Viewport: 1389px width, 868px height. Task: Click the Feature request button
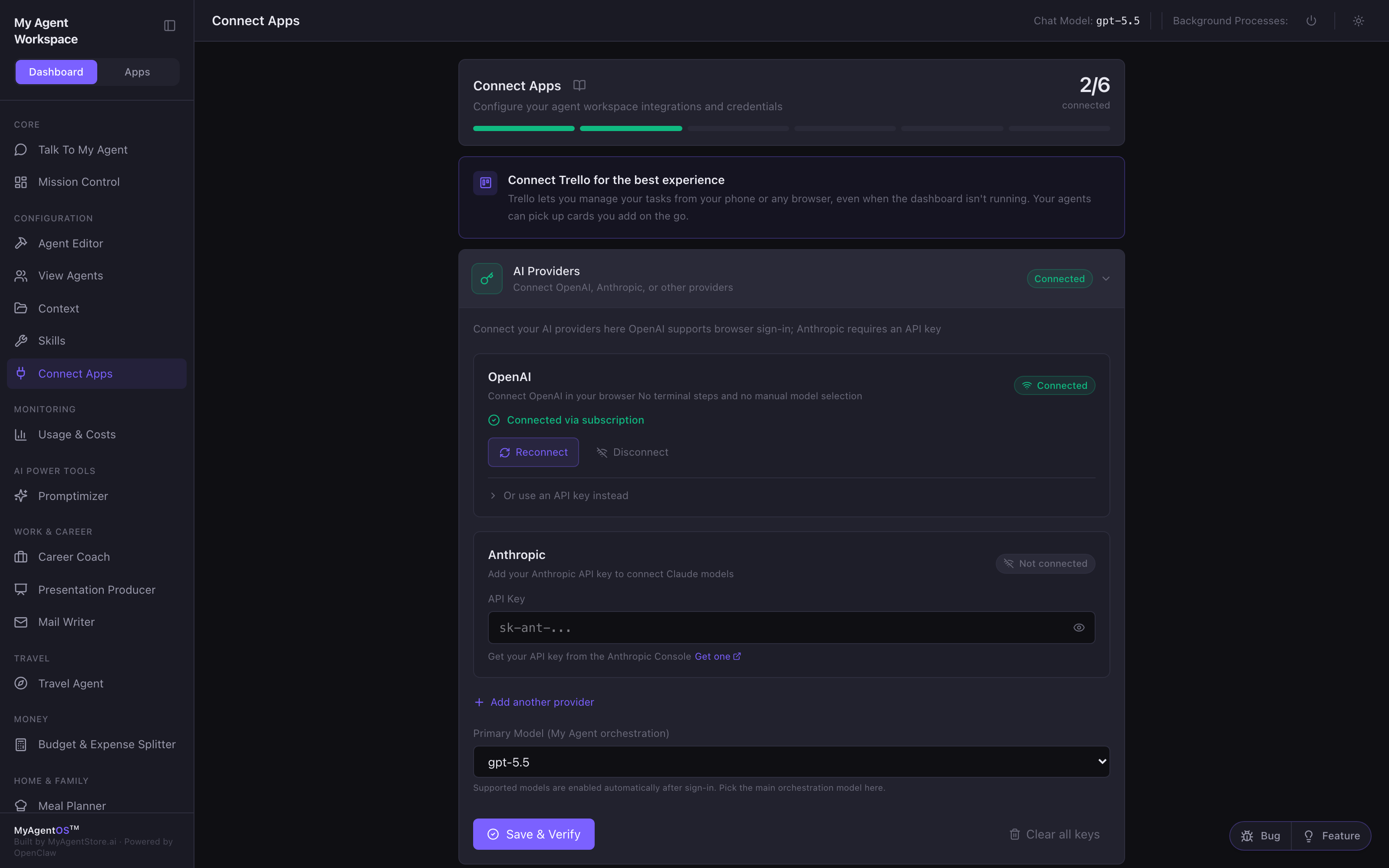pos(1332,836)
